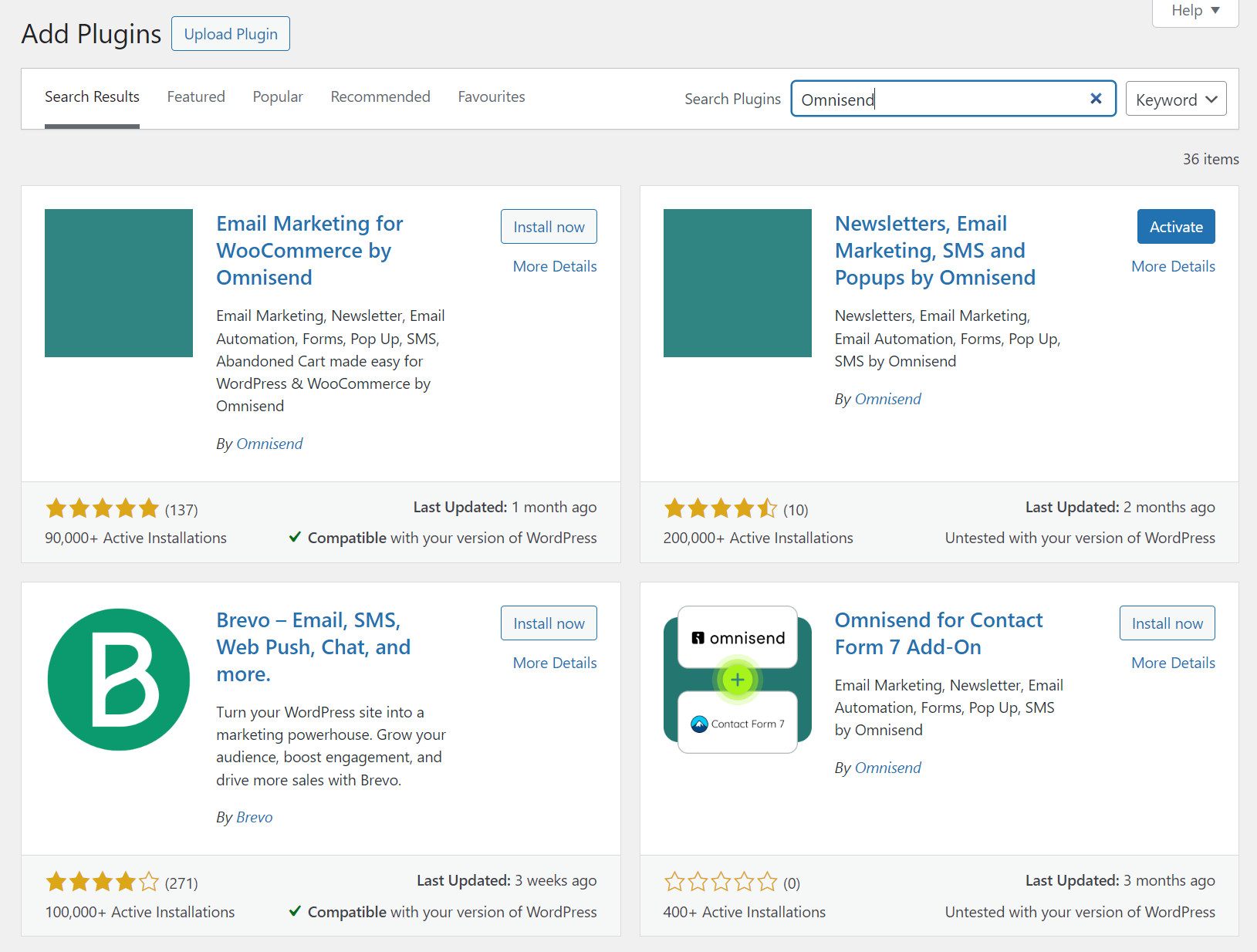The image size is (1257, 952).
Task: Click '100,000+ Active Installations' text
Action: pos(140,912)
